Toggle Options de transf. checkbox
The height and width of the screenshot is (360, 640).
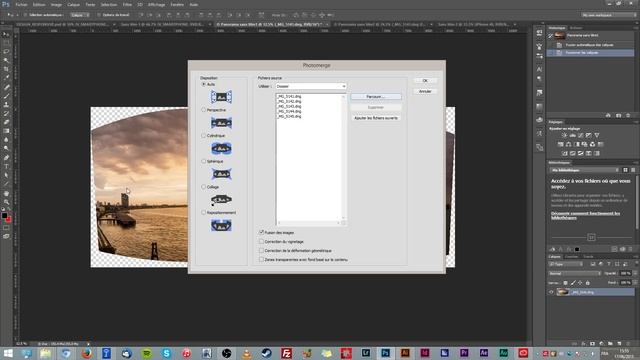[x=99, y=15]
